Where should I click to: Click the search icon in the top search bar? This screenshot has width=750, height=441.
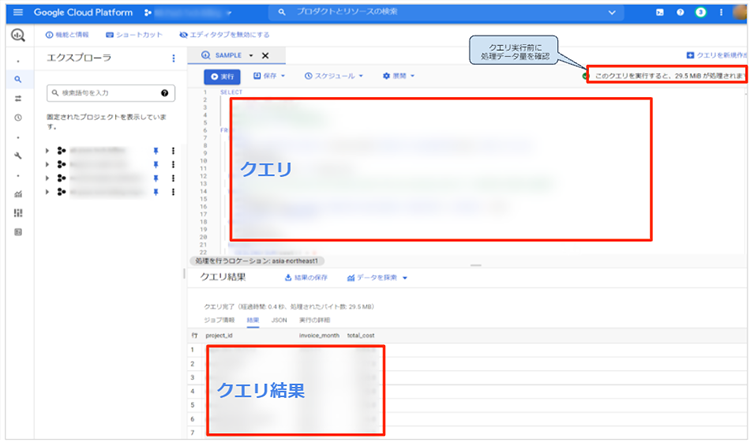pos(282,12)
